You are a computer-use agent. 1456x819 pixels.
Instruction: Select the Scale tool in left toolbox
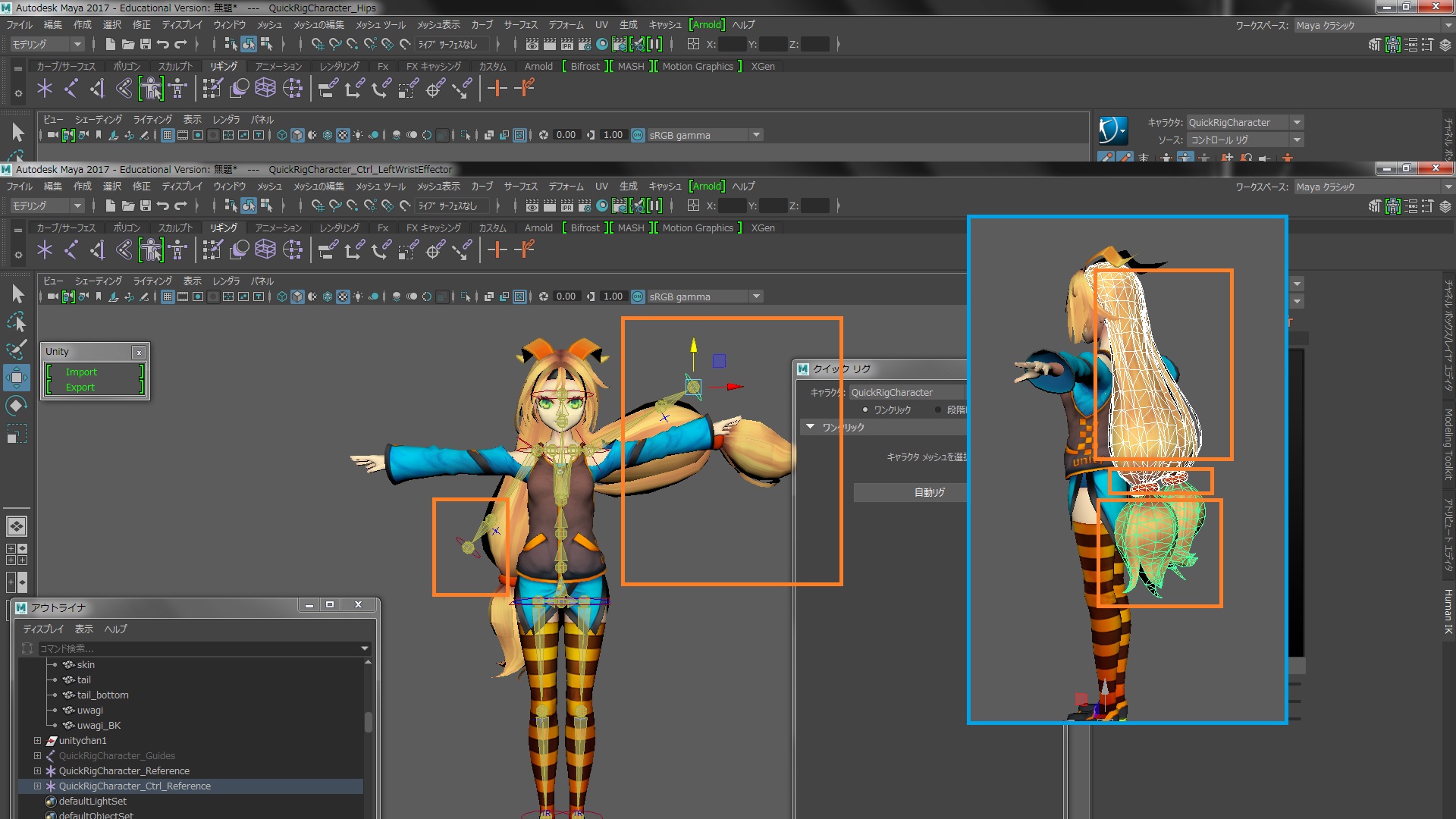[17, 434]
